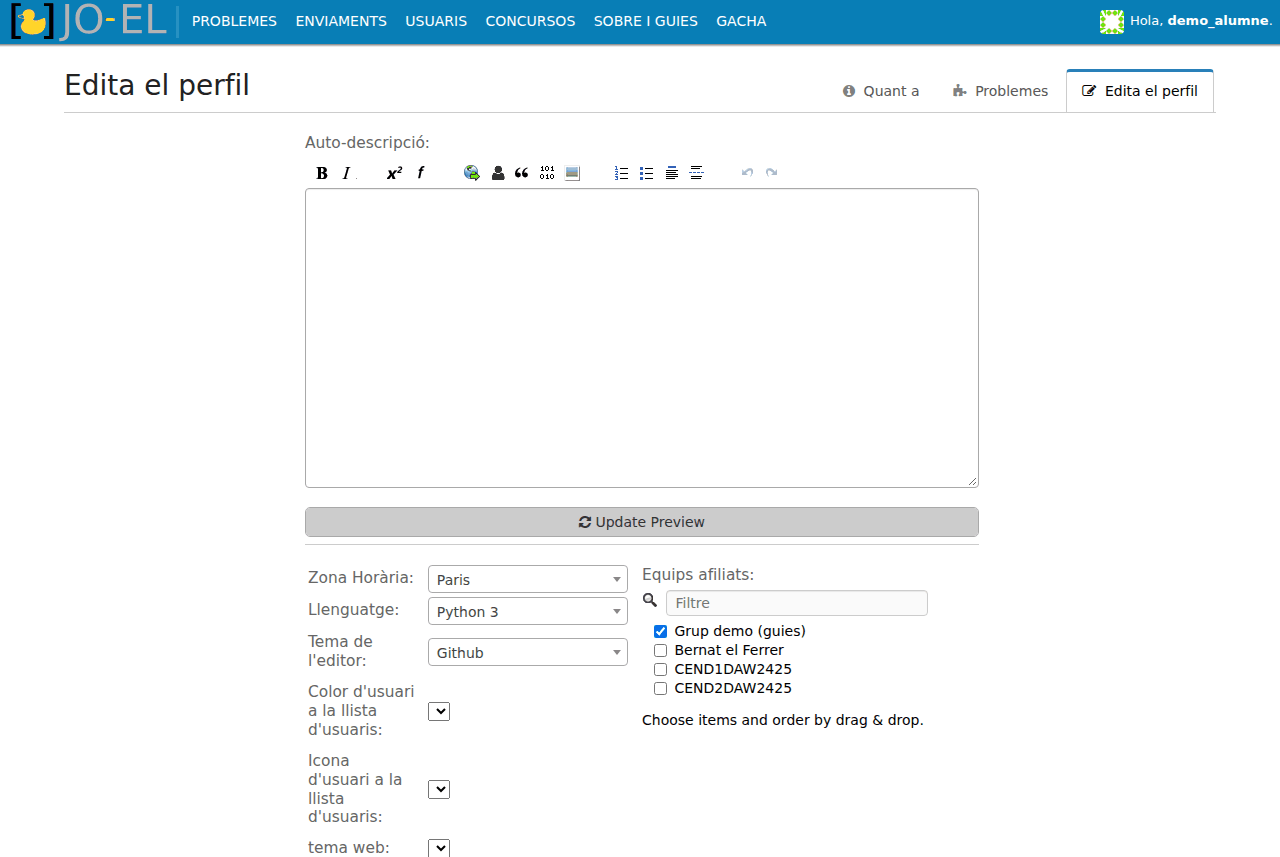Insert horizontal rule in the editor
Image resolution: width=1280 pixels, height=857 pixels.
(697, 173)
